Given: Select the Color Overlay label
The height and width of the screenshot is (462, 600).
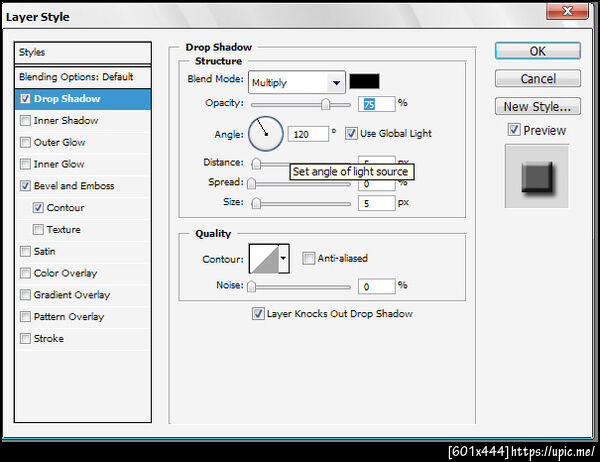Looking at the screenshot, I should 65,273.
